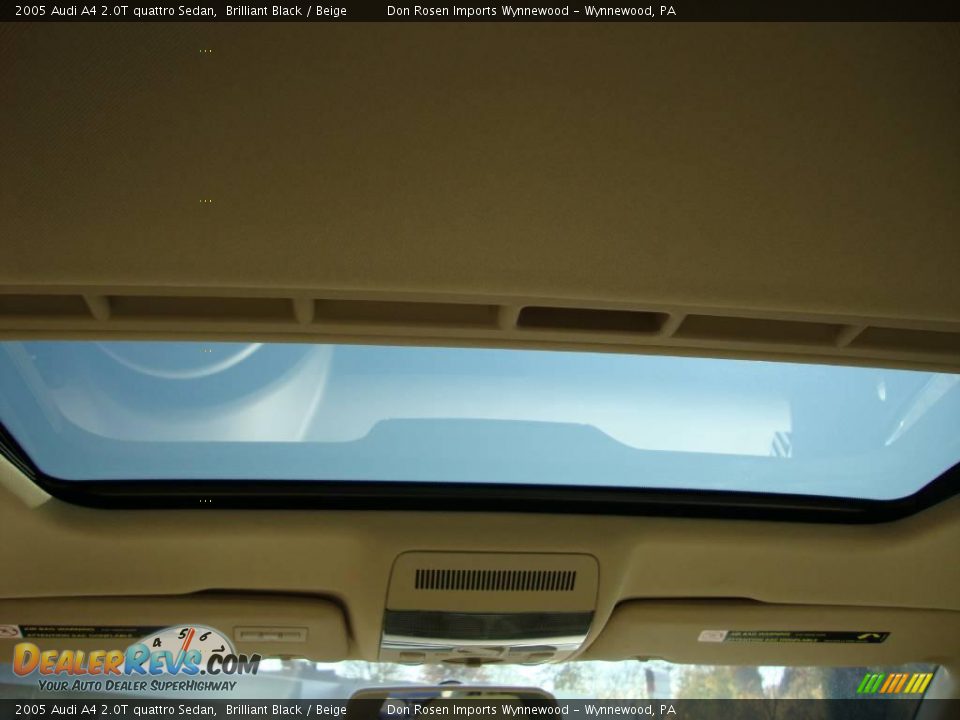Click top caption '2005 Audi A4 2.0T quattro Sedan'

tap(115, 11)
